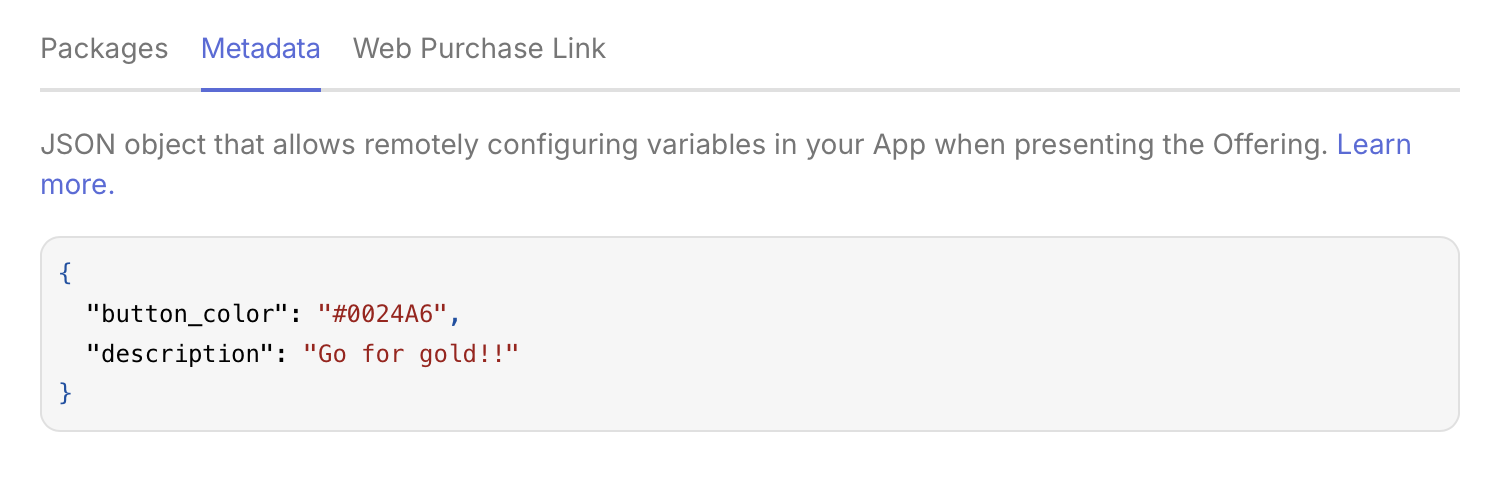Click the opening curly brace in the JSON
Screen dimensions: 1500x478
pos(66,274)
